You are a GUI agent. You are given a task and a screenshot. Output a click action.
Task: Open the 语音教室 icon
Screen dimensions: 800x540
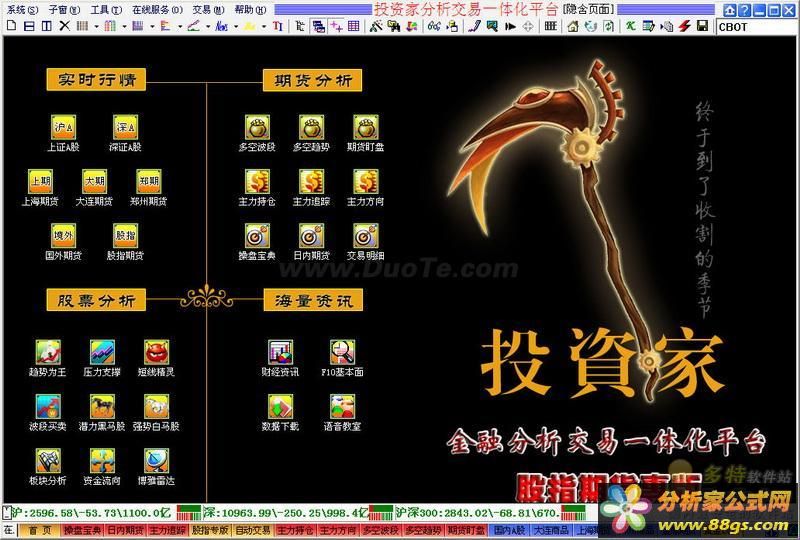pyautogui.click(x=342, y=406)
